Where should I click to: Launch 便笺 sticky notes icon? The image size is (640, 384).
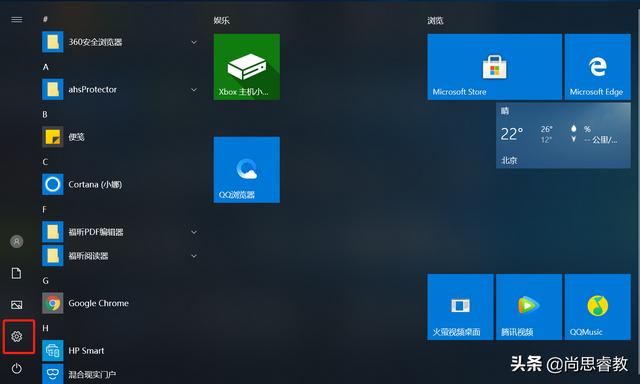(x=53, y=137)
